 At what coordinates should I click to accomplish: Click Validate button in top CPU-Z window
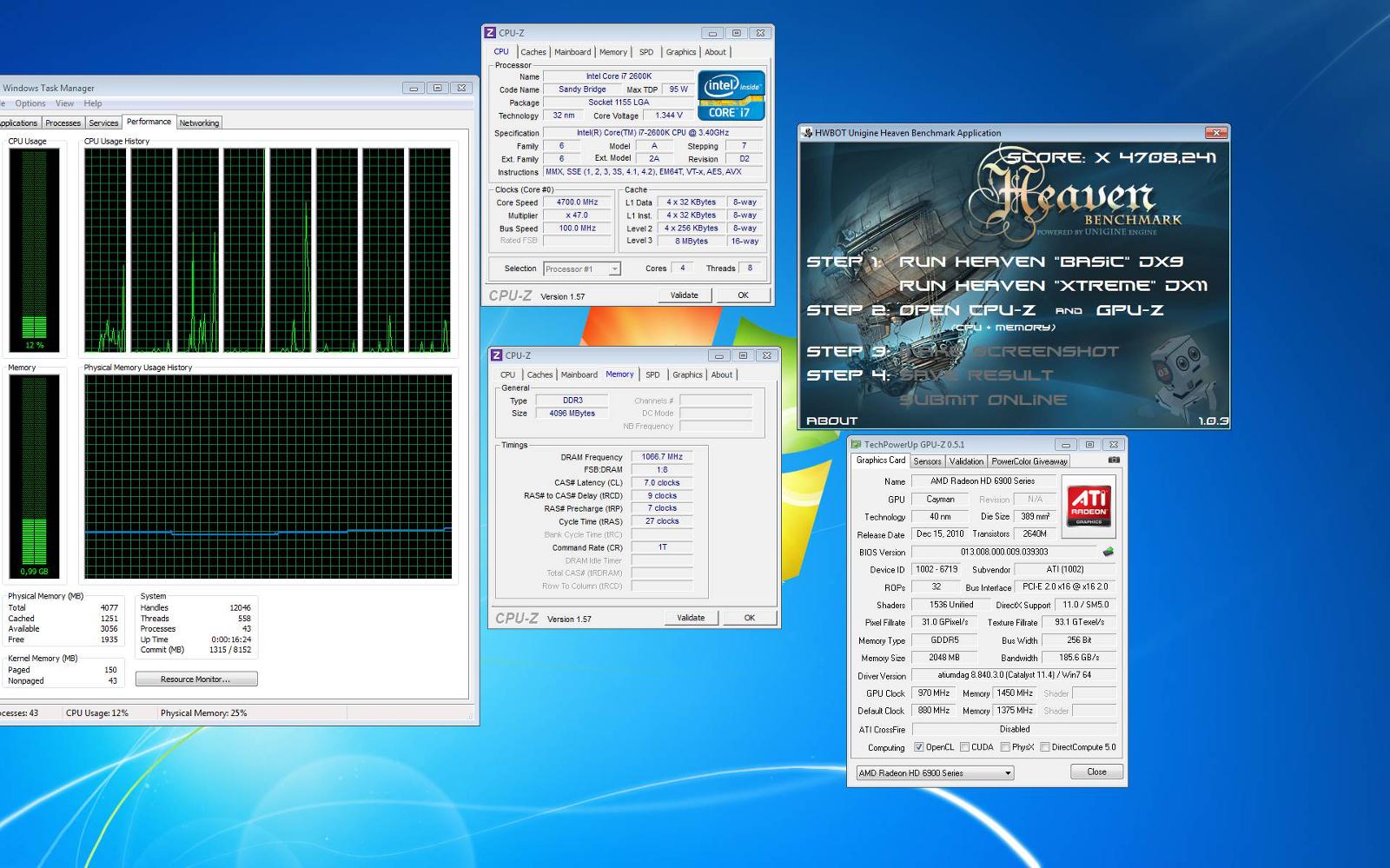(x=684, y=295)
